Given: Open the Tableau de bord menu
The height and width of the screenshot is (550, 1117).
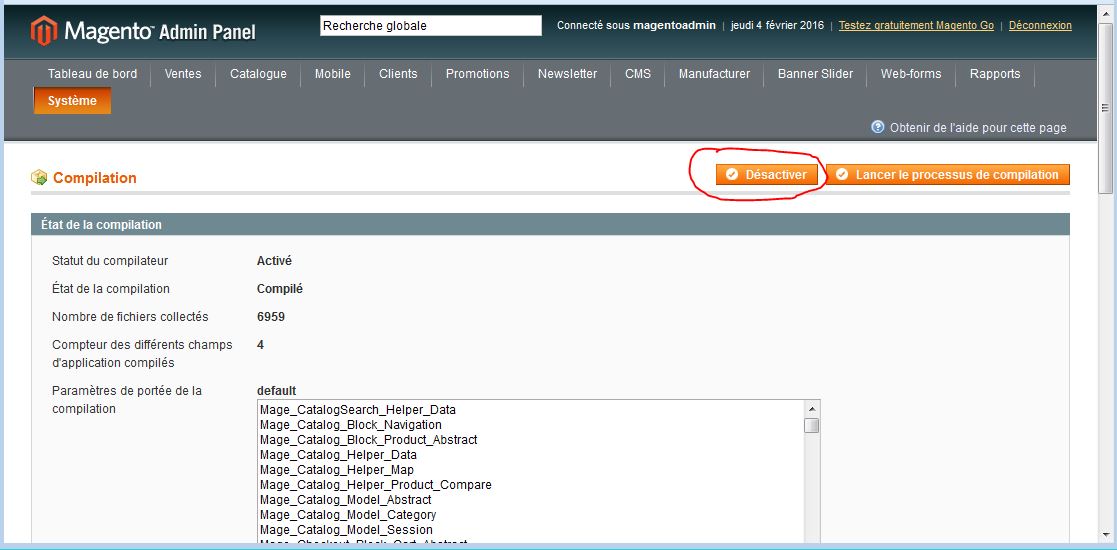Looking at the screenshot, I should click(92, 74).
